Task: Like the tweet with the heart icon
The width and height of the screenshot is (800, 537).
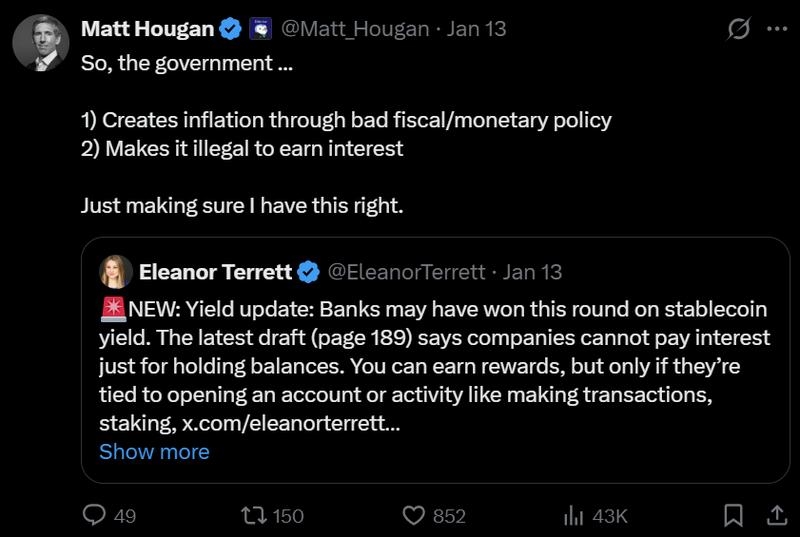Action: (x=414, y=515)
